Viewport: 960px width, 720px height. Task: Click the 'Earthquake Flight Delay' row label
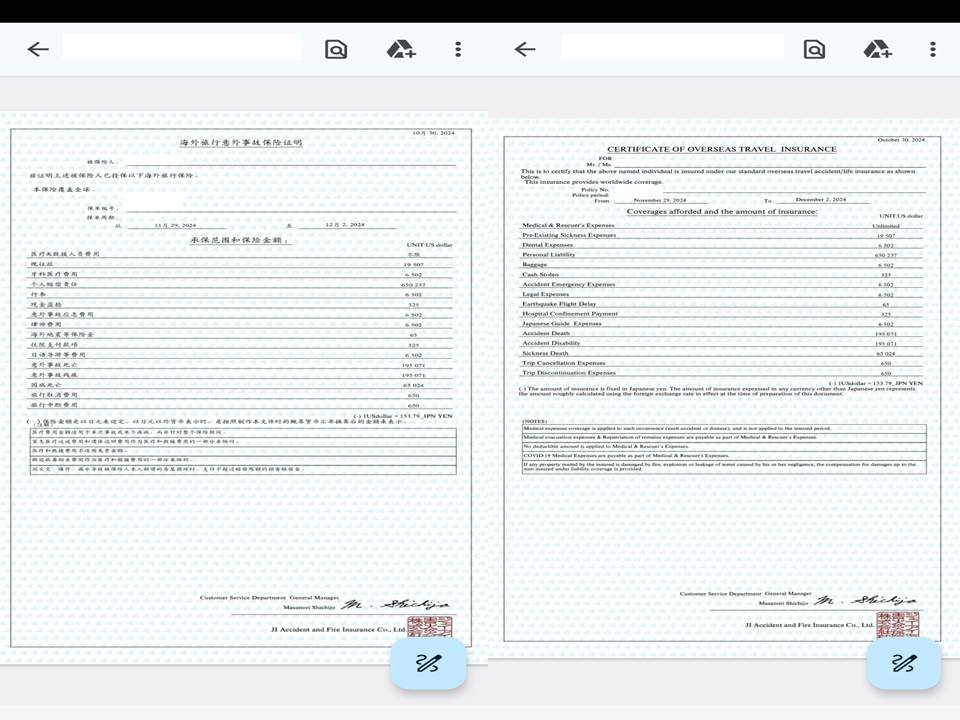559,304
